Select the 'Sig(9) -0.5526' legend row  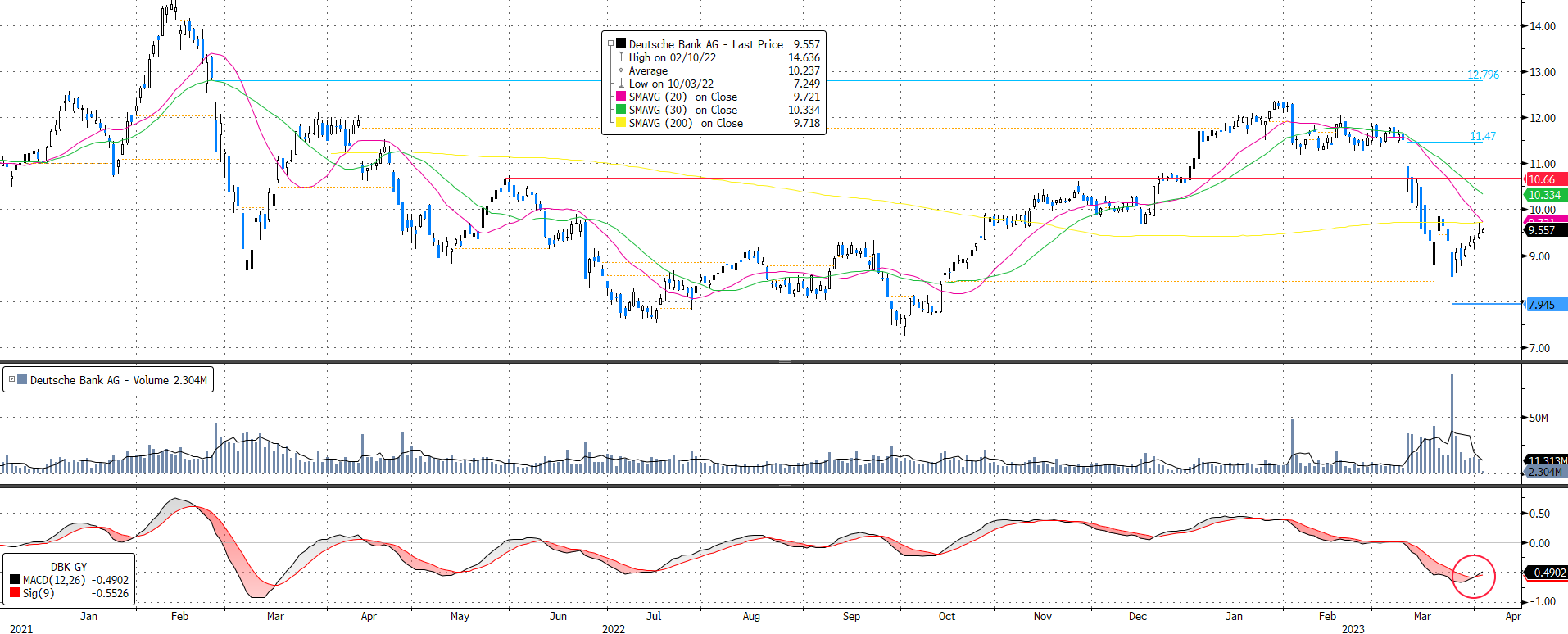[x=70, y=593]
